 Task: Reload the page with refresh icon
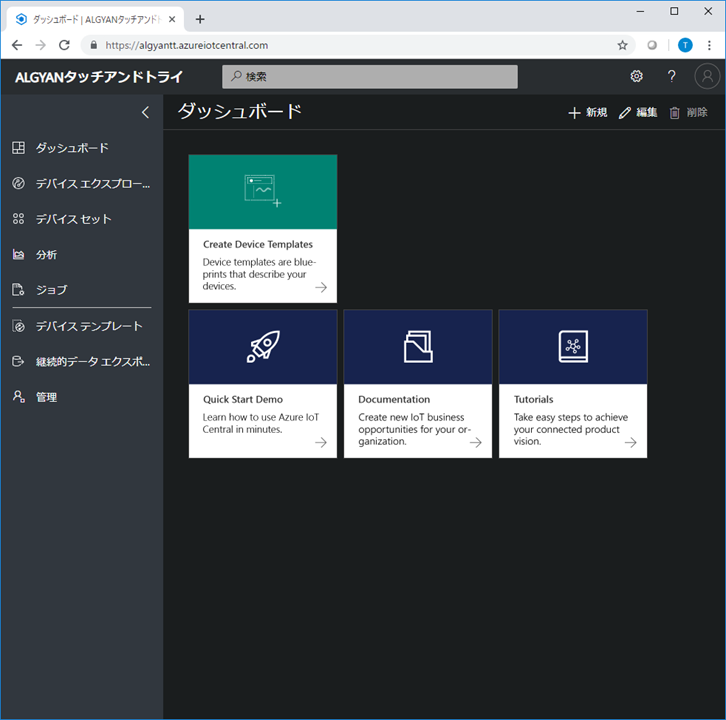click(x=64, y=45)
